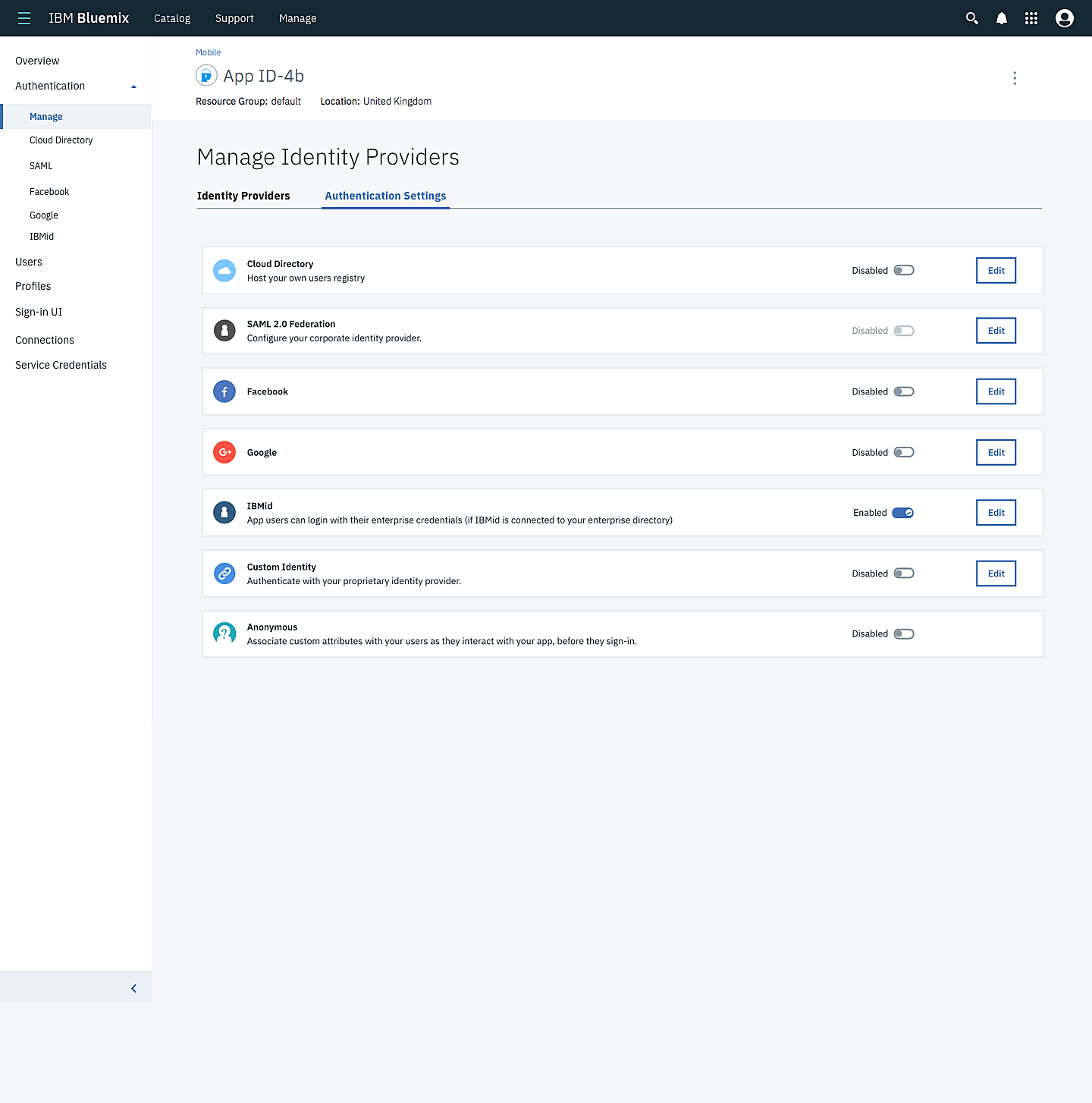Enable the Anonymous toggle
The image size is (1092, 1103).
tap(904, 633)
